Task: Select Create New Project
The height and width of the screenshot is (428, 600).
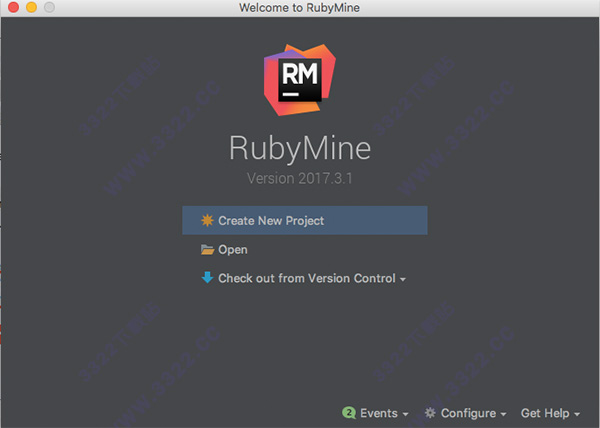Action: tap(305, 220)
